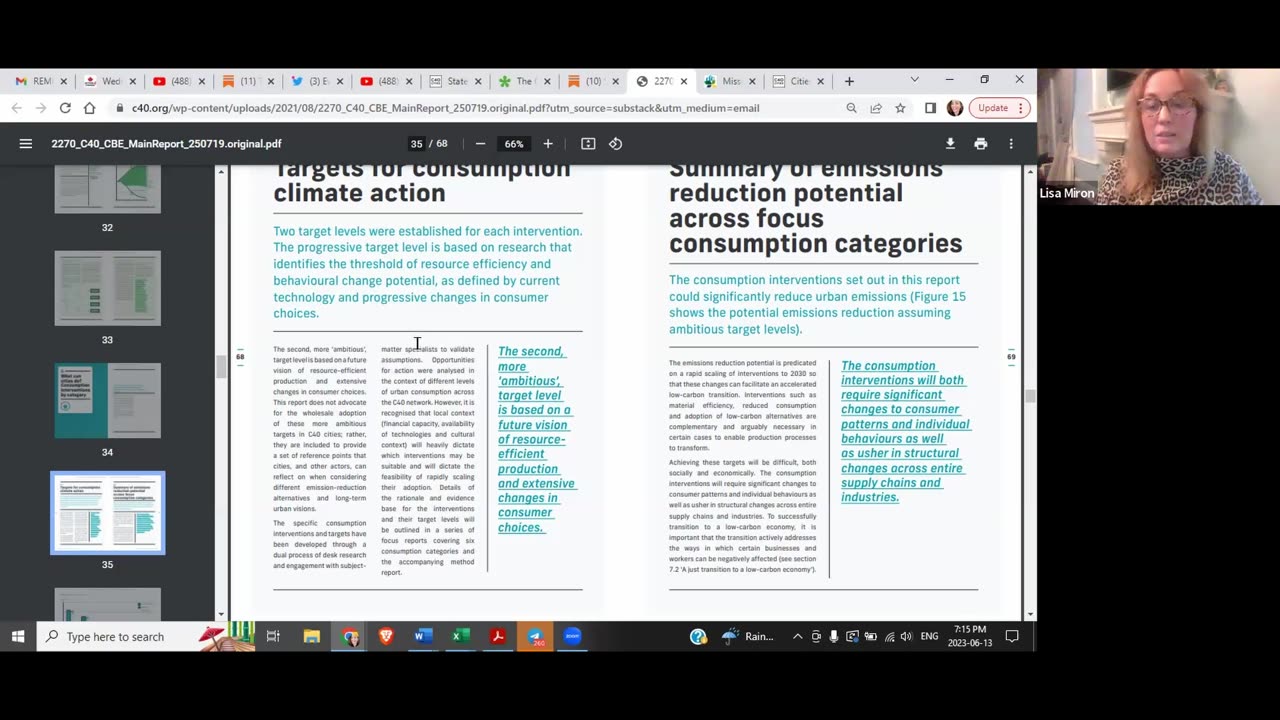Click the thumbnail sidebar scrollbar

pyautogui.click(x=221, y=366)
